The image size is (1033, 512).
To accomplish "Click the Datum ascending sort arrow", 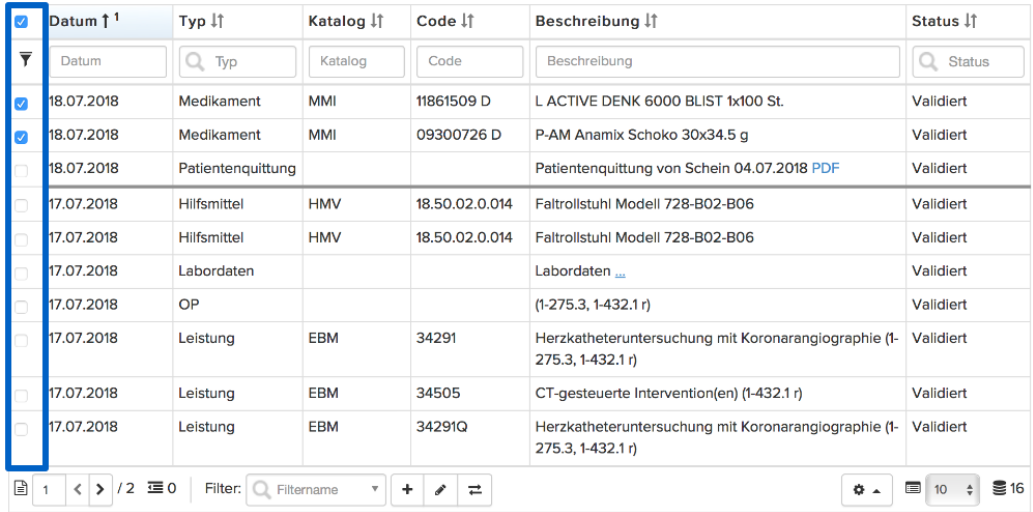I will pyautogui.click(x=105, y=22).
